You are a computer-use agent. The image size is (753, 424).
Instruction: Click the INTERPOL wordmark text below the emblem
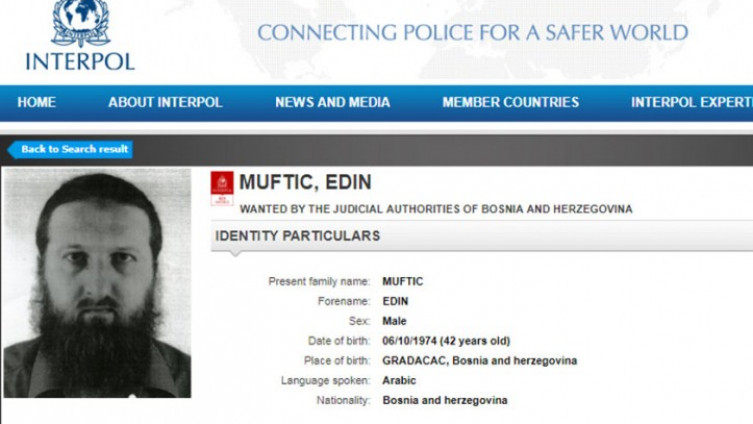click(79, 60)
